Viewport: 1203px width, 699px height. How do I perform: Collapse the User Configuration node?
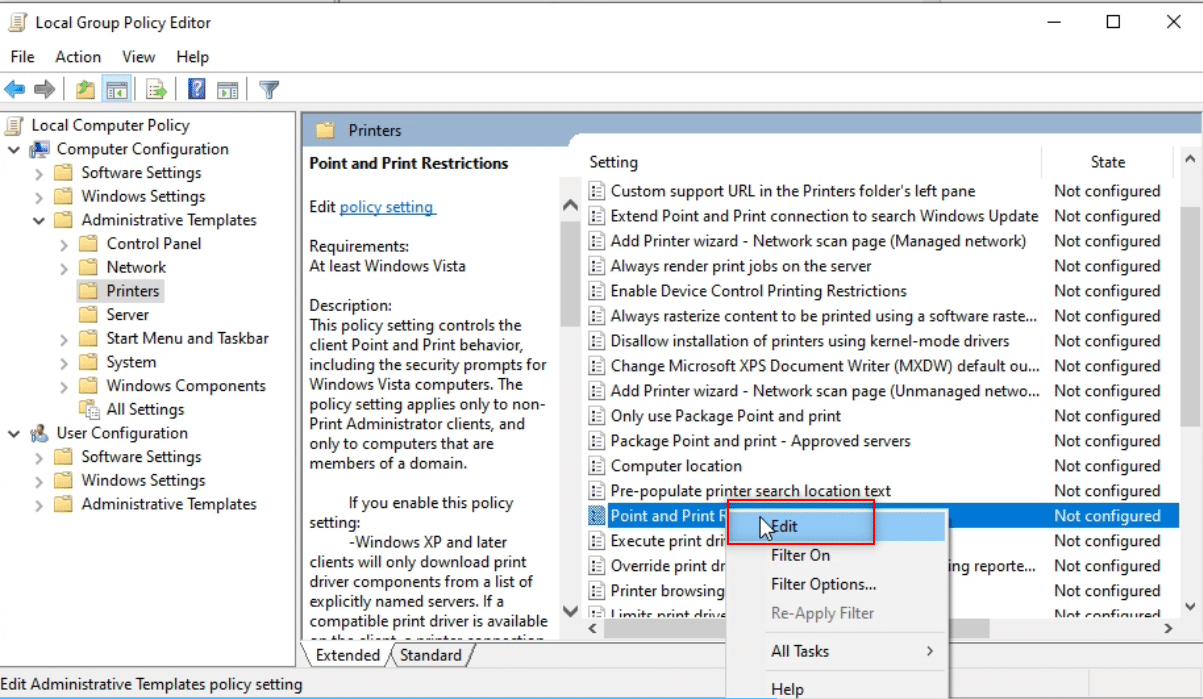tap(14, 433)
